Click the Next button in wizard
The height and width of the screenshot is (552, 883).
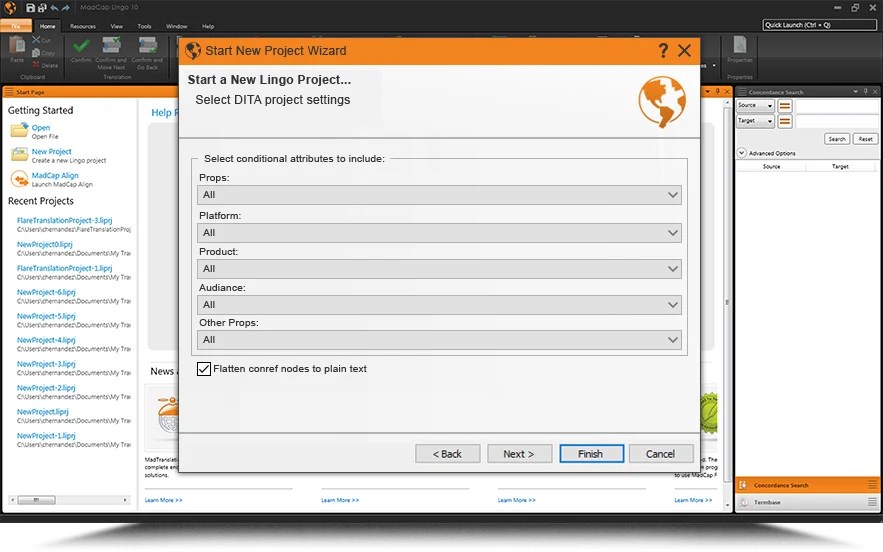[519, 454]
